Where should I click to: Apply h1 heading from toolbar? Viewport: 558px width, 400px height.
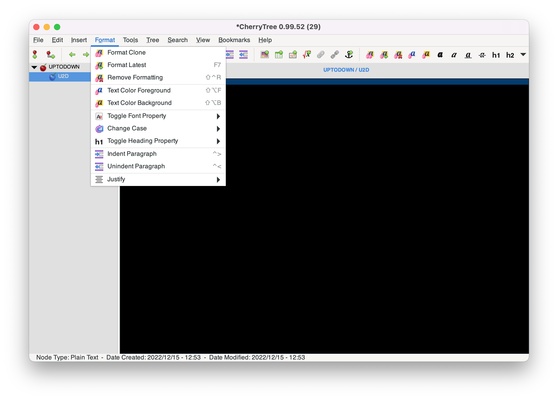[x=496, y=55]
